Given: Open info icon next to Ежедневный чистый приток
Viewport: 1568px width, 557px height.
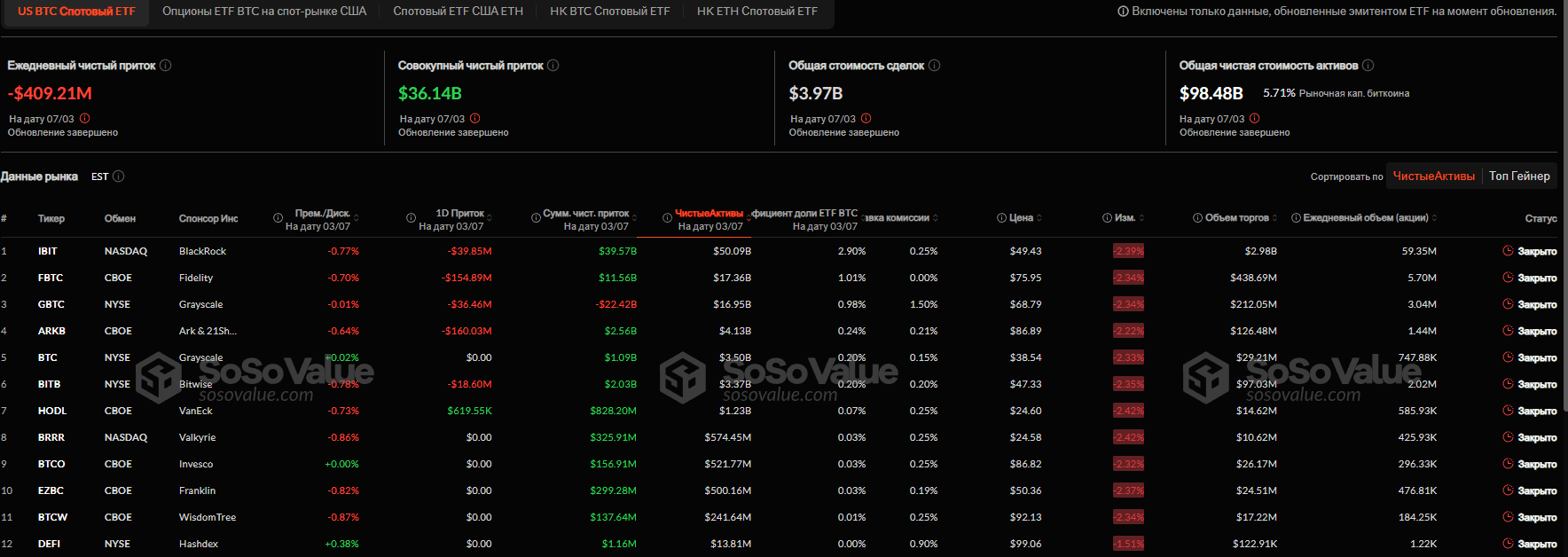Looking at the screenshot, I should click(166, 66).
